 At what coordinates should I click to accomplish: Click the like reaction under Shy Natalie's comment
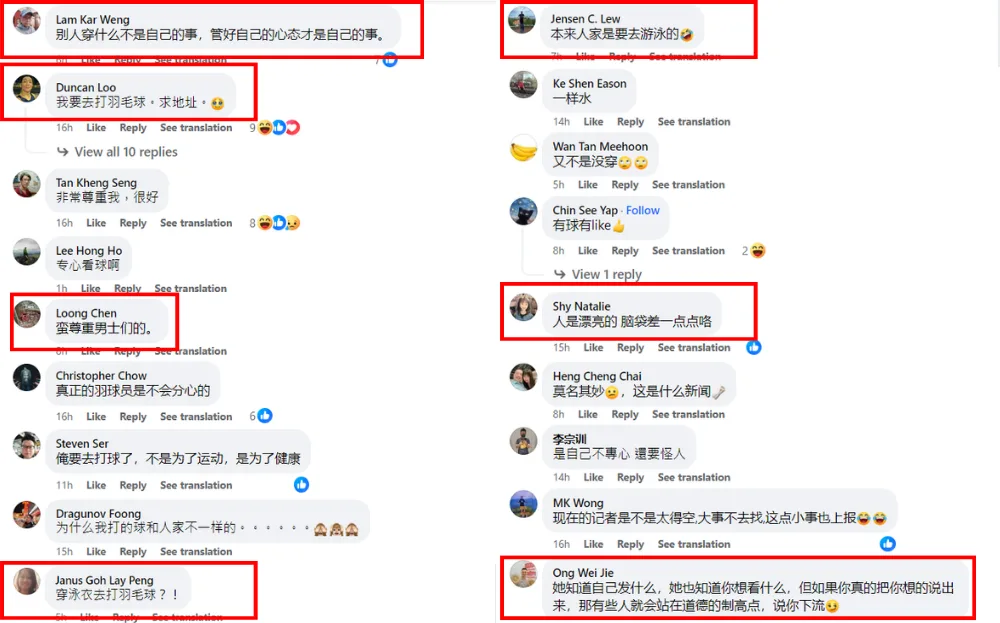[x=754, y=348]
